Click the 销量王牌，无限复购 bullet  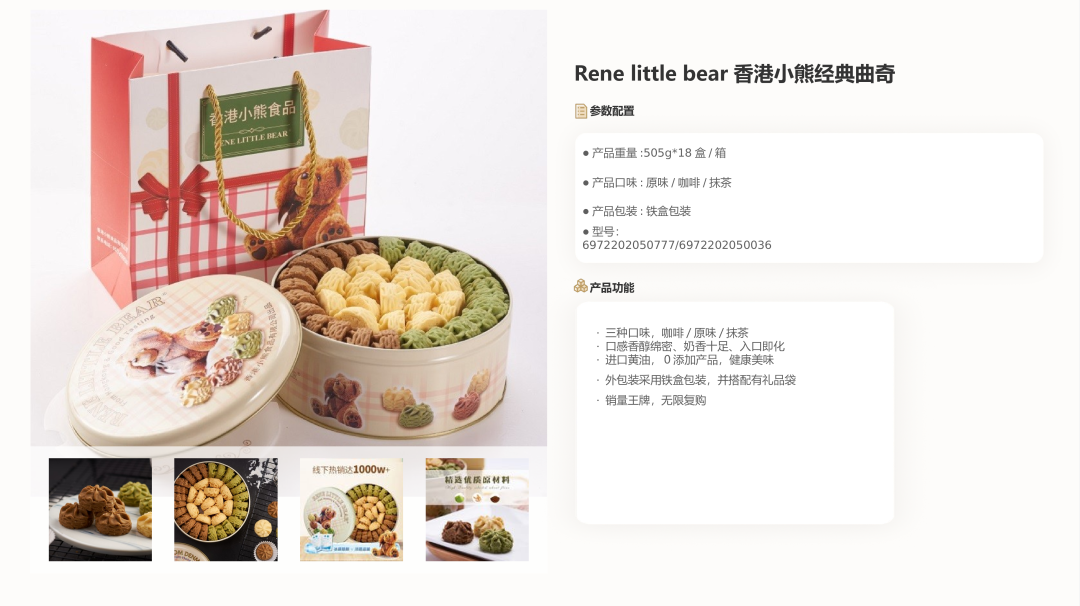[x=651, y=401]
